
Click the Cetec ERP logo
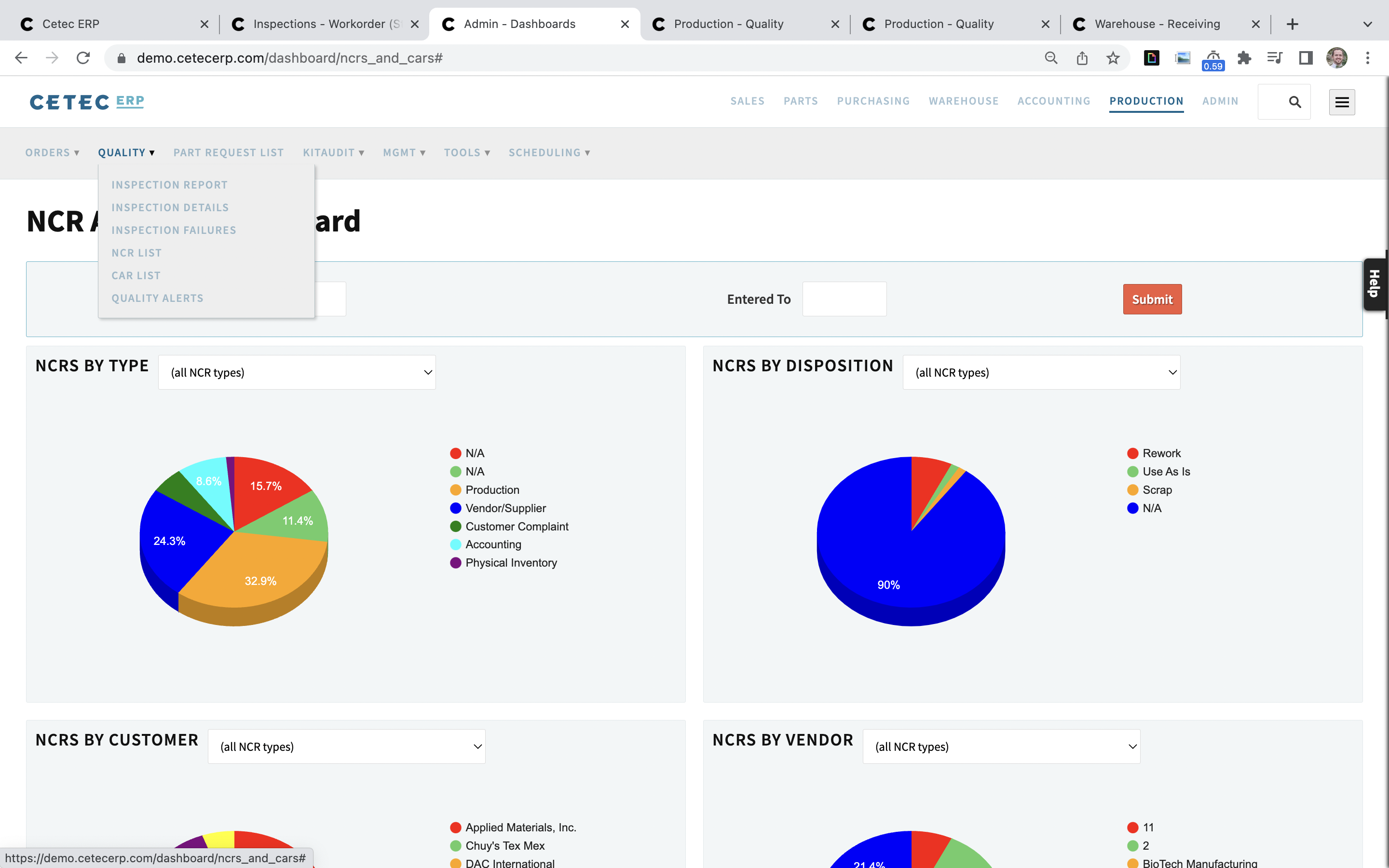tap(86, 102)
